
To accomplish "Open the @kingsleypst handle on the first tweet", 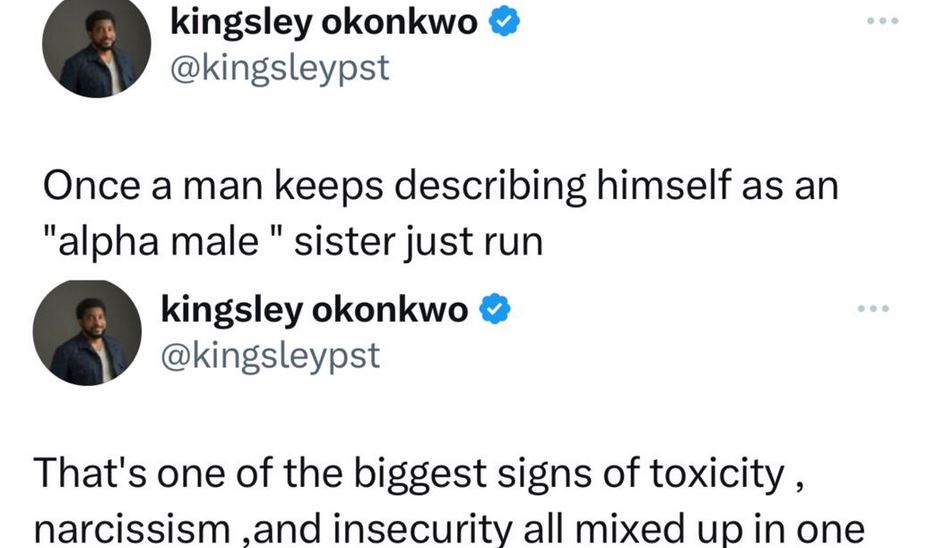I will (x=280, y=71).
